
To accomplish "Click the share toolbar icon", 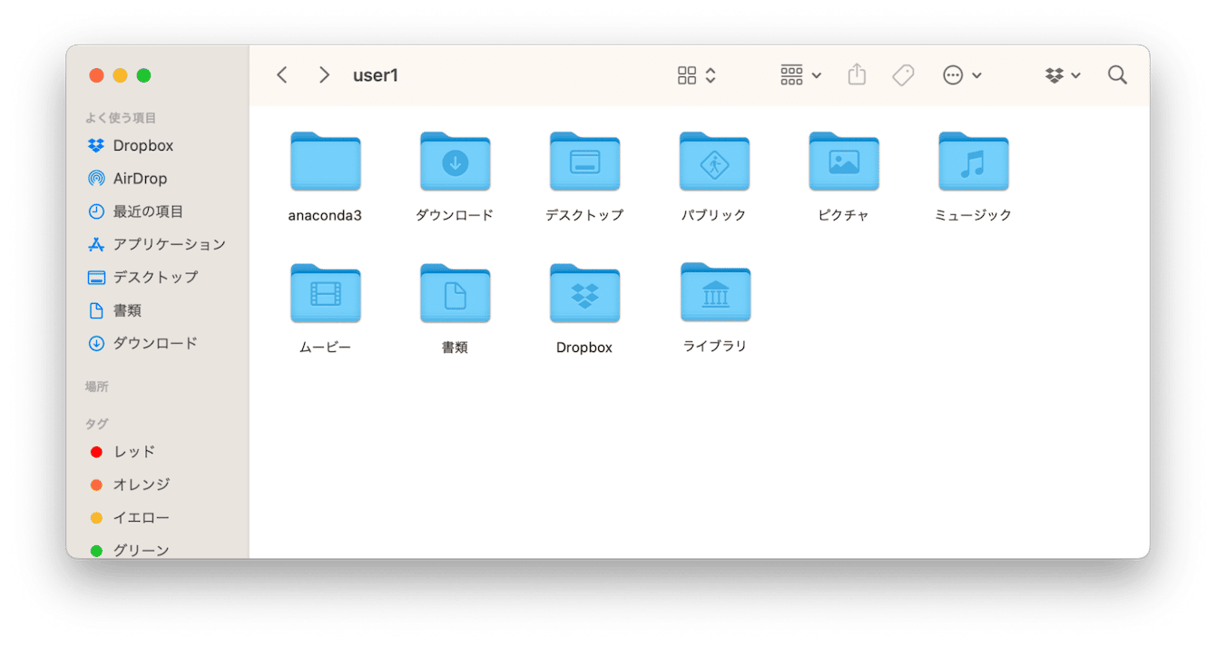I will 857,76.
